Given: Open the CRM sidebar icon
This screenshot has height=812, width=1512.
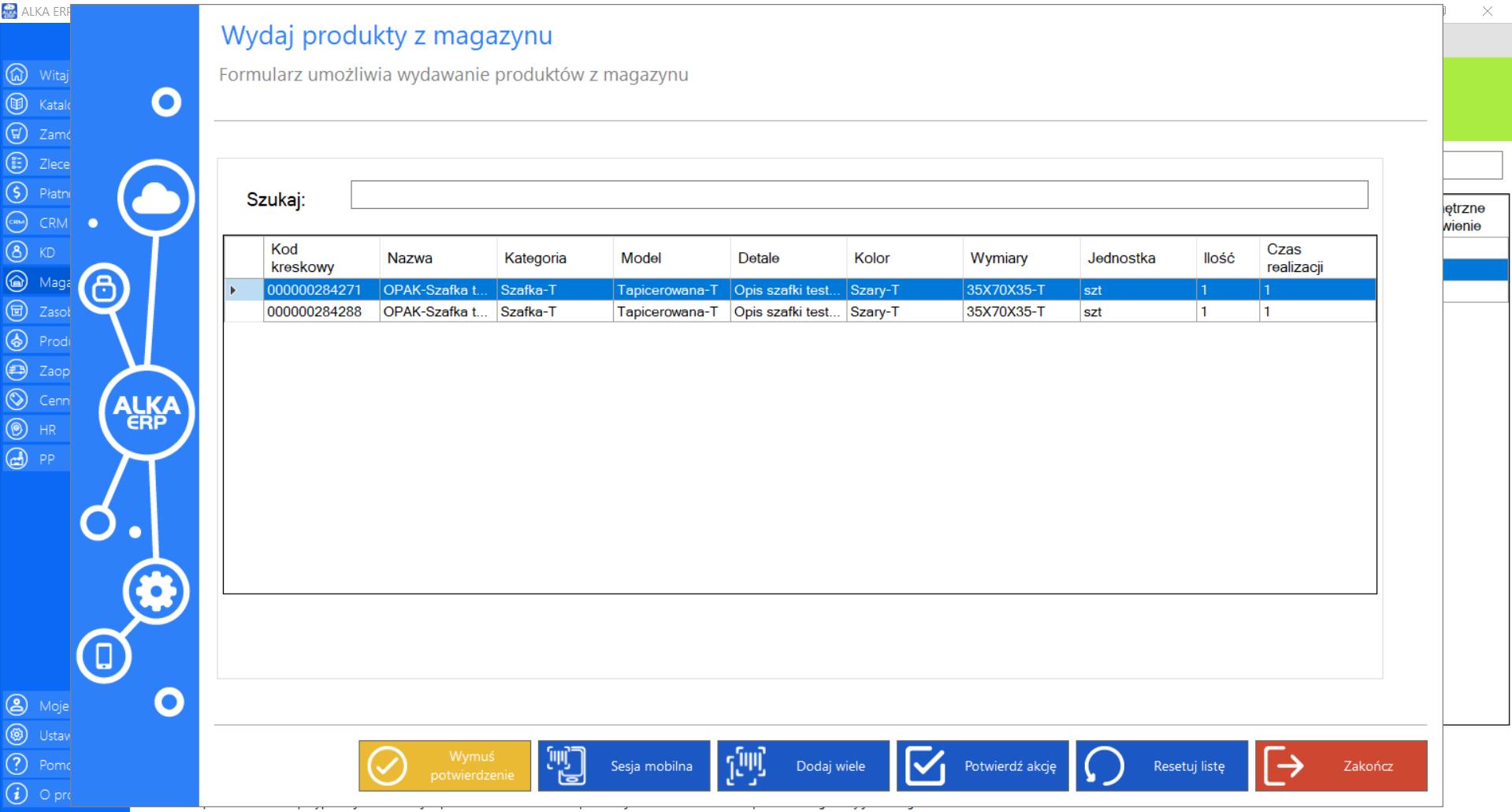Looking at the screenshot, I should point(17,222).
